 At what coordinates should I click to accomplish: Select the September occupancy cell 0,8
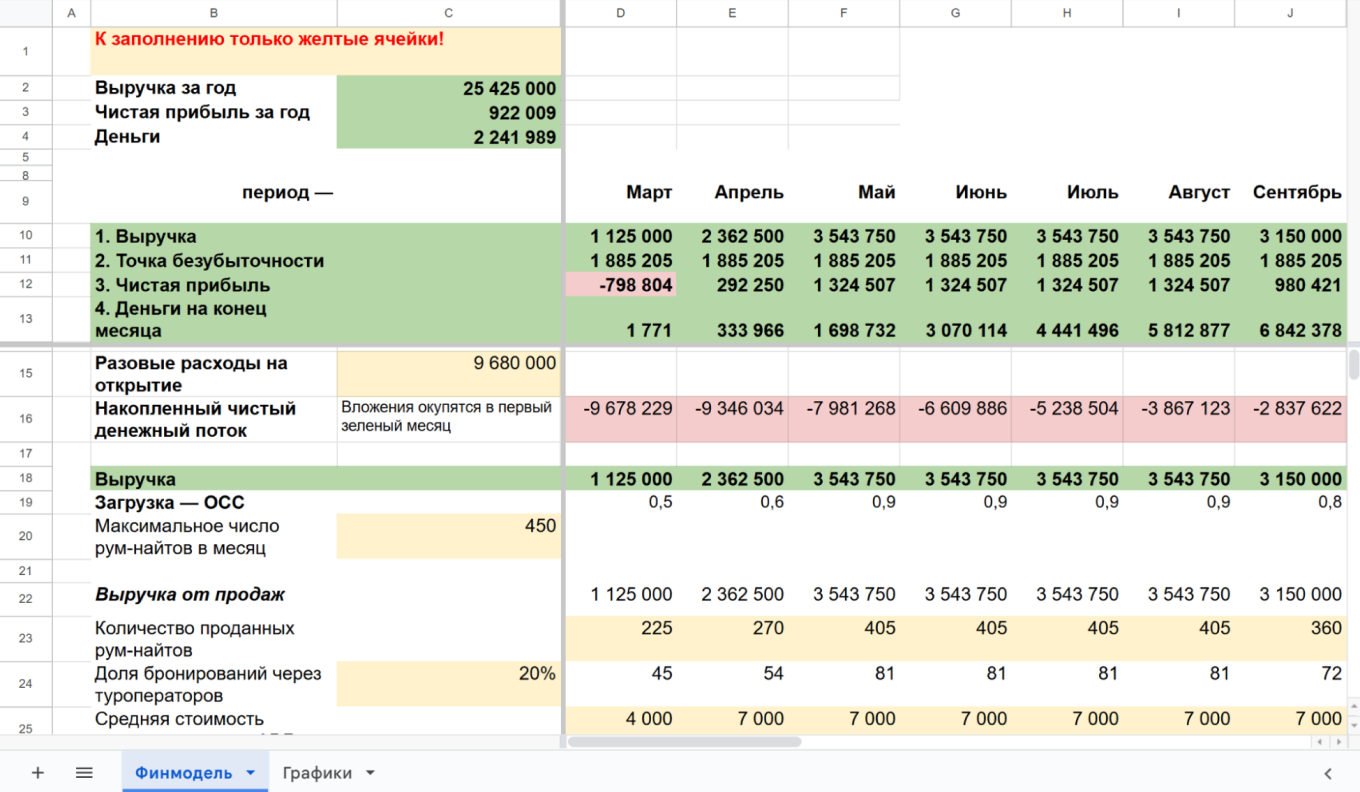(x=1290, y=503)
